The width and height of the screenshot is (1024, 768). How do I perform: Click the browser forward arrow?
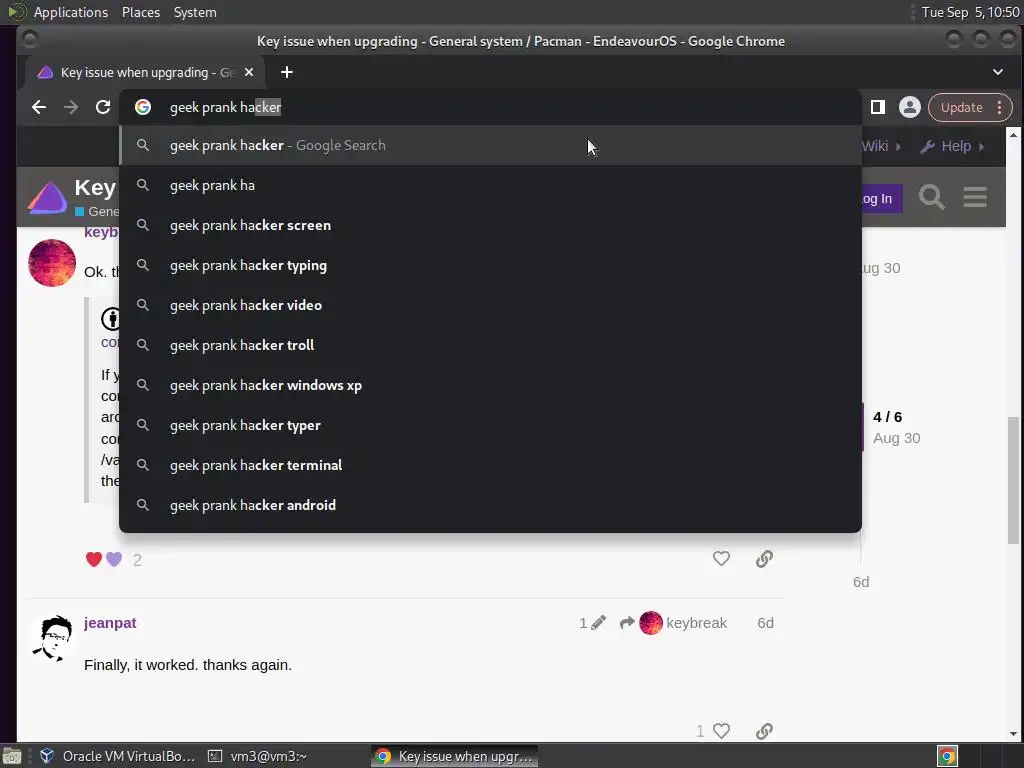[71, 107]
